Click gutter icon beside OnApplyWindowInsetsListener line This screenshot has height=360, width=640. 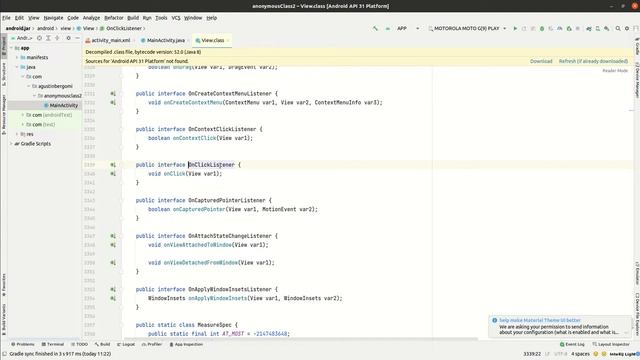113,289
